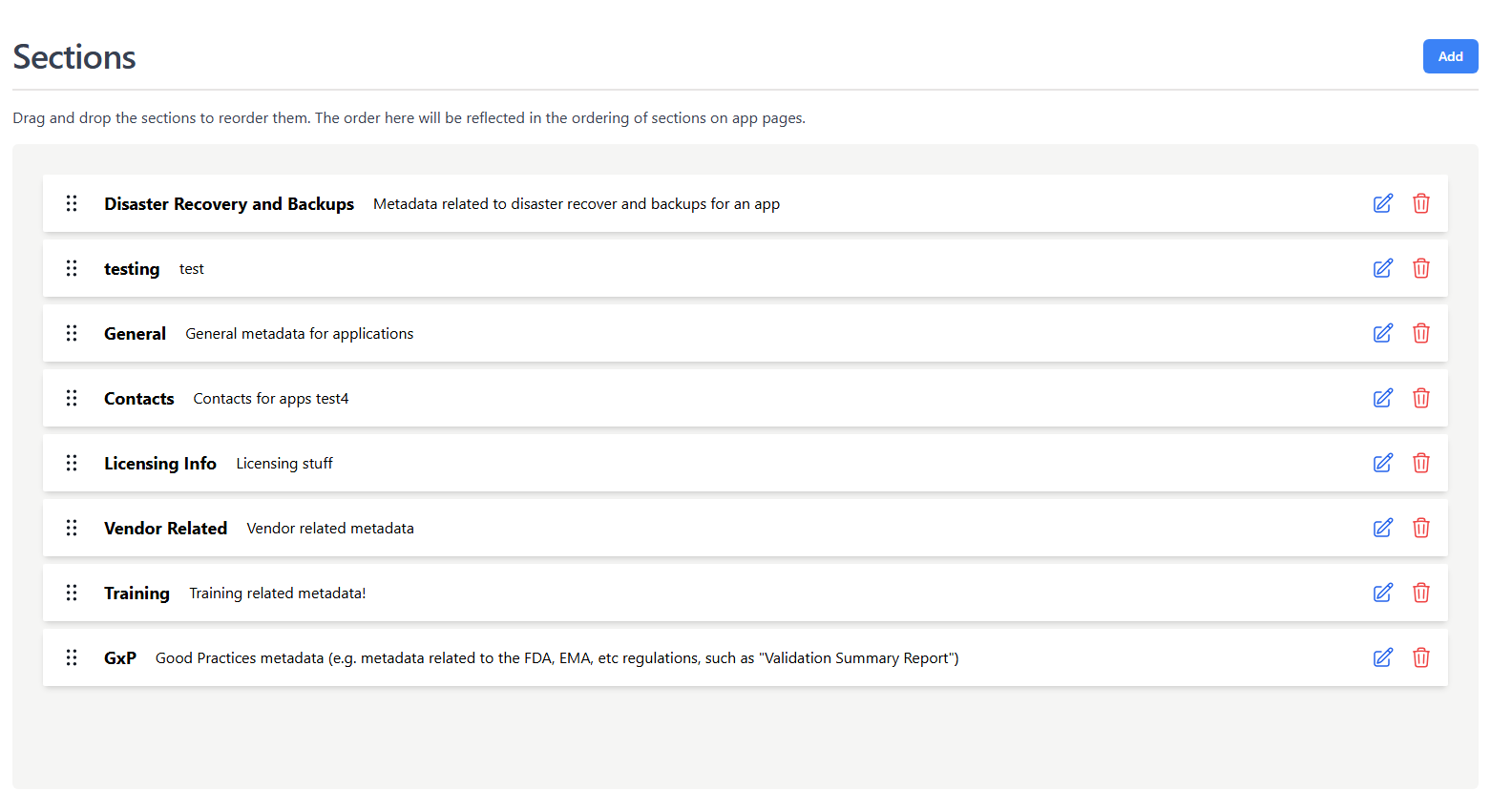This screenshot has height=812, width=1491.
Task: Select the Vendor Related section title
Action: (x=165, y=529)
